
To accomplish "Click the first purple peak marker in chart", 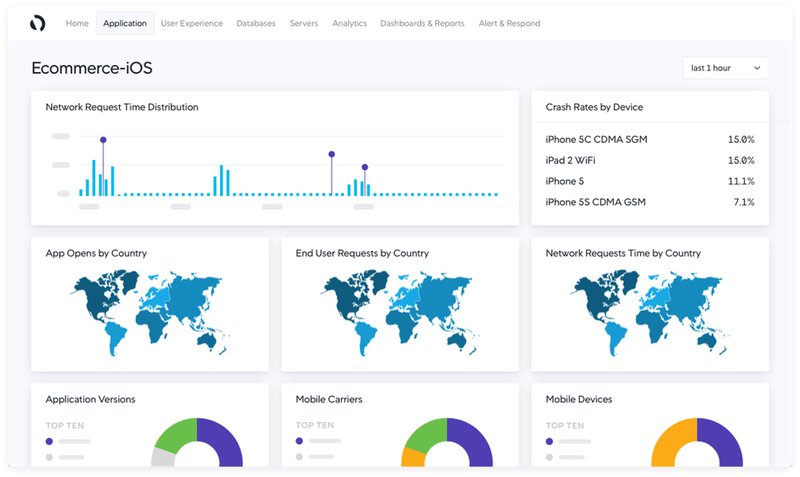I will coord(103,140).
